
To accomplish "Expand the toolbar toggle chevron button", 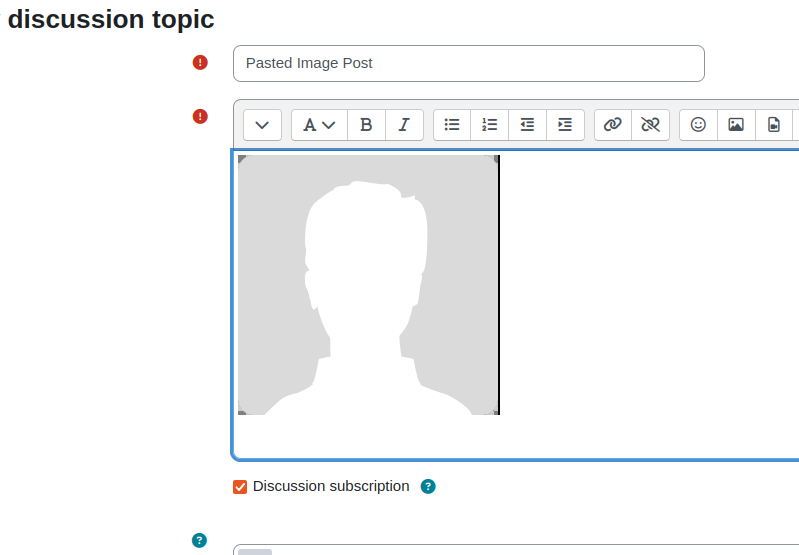I will [262, 125].
